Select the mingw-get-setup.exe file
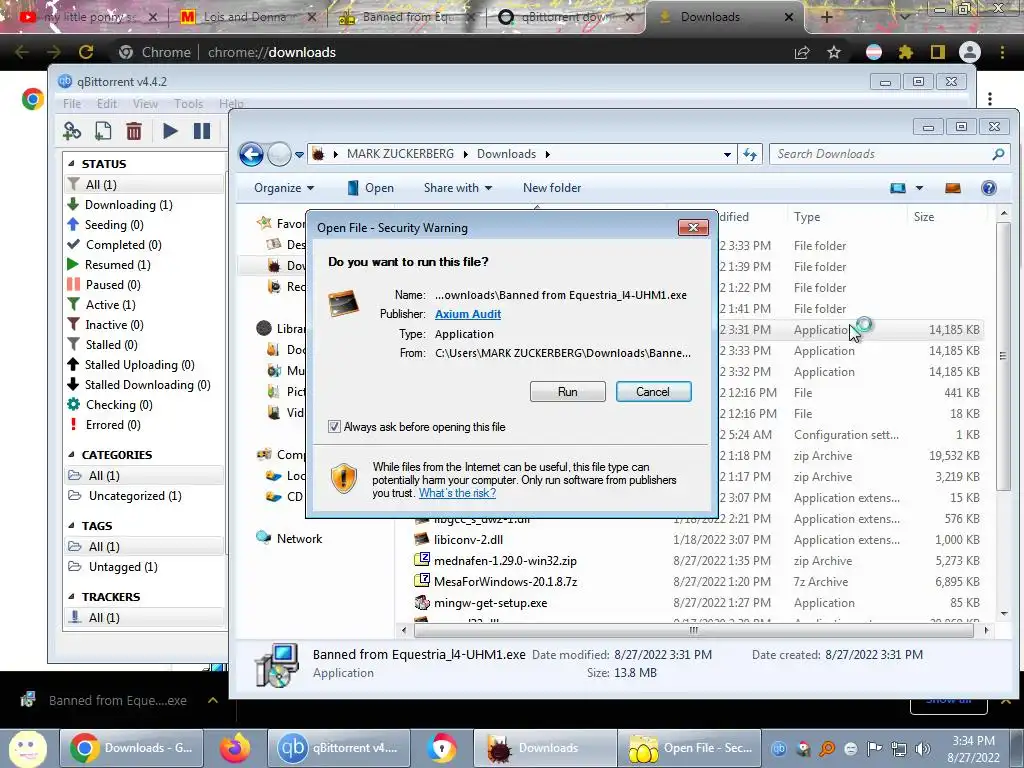The image size is (1024, 768). point(490,603)
